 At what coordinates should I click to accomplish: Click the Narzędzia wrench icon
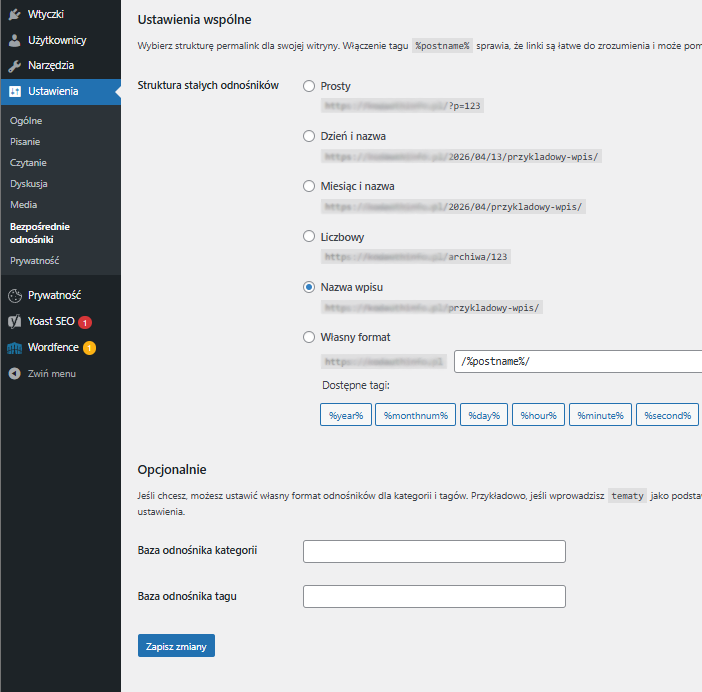coord(15,66)
